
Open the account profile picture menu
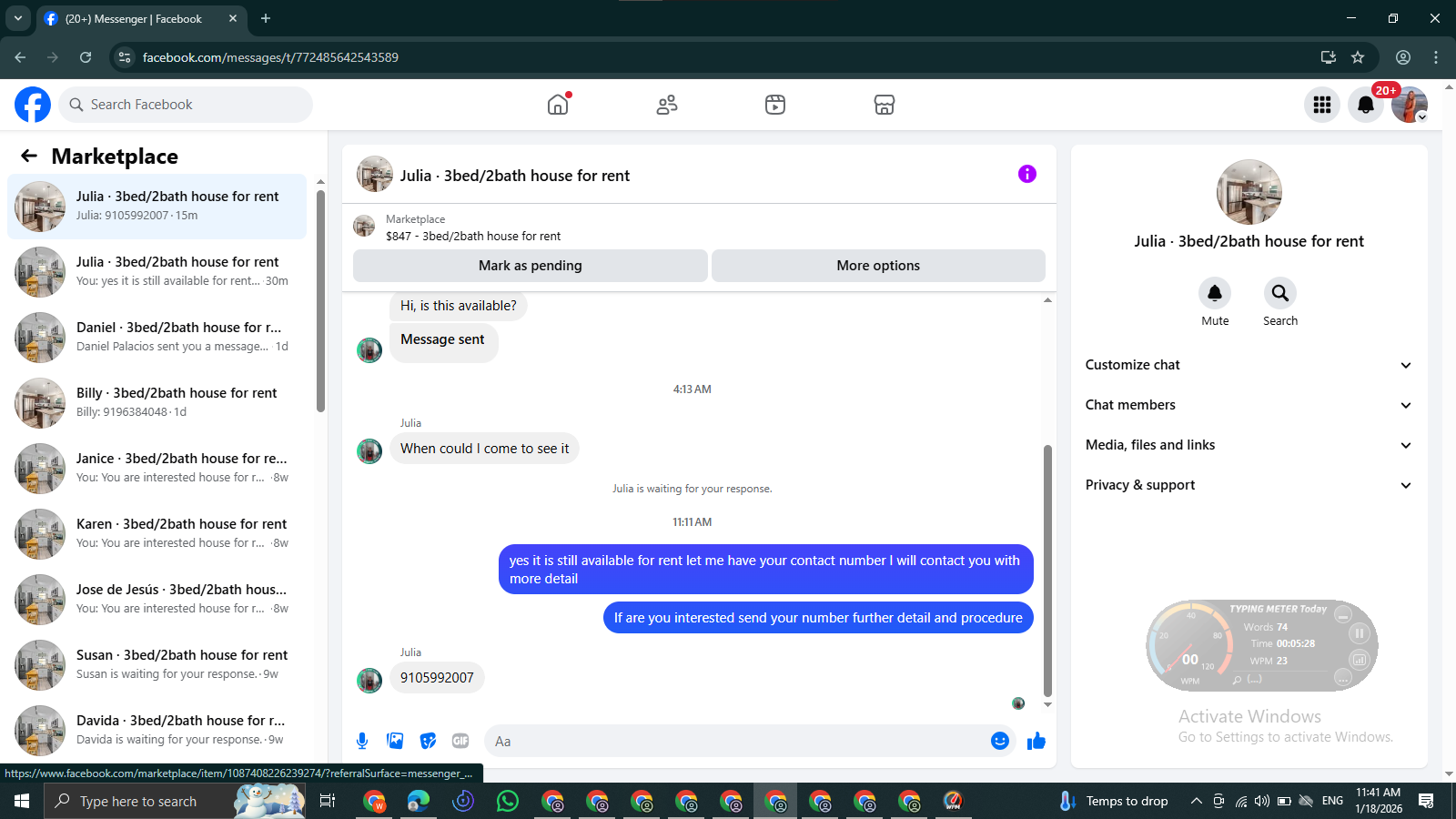tap(1410, 105)
